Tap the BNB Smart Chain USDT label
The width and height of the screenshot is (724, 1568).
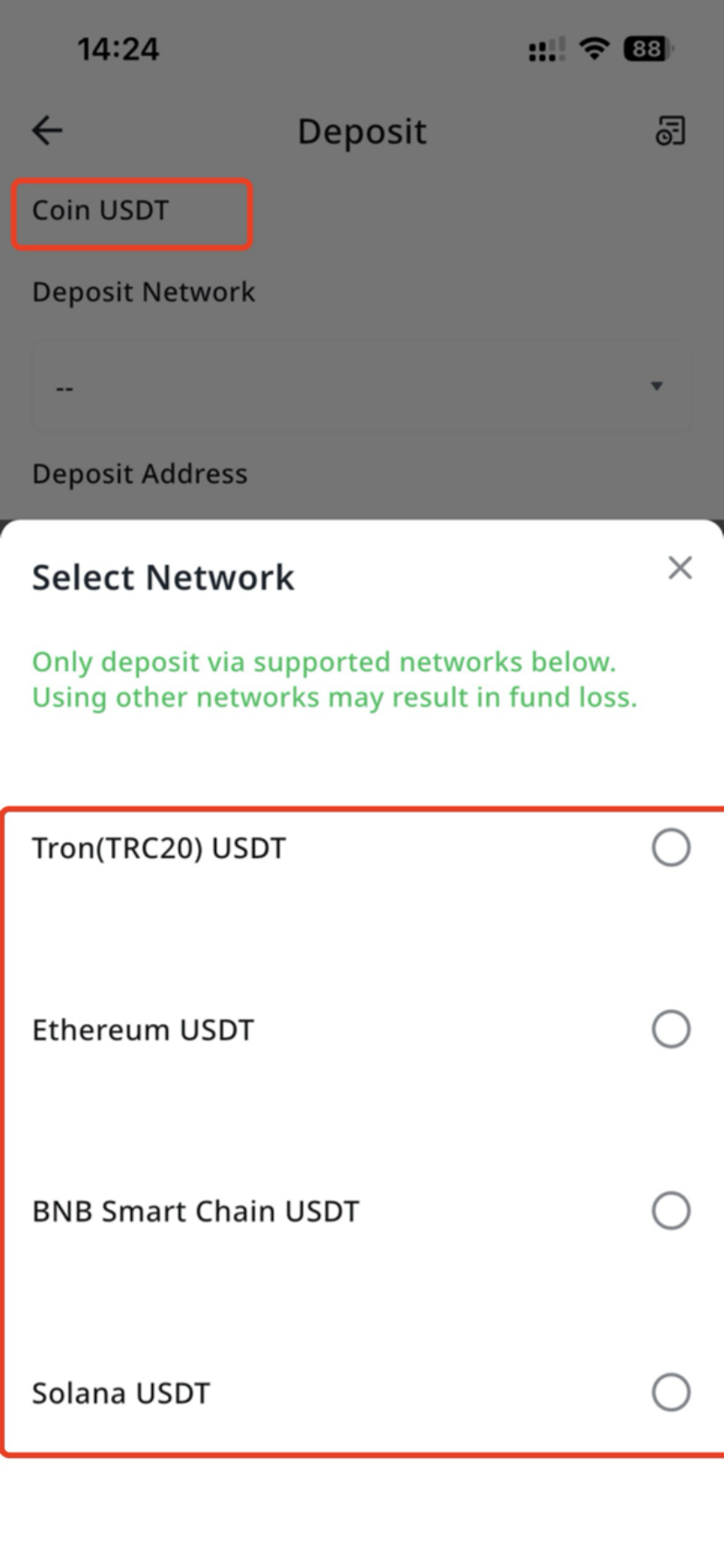tap(196, 1212)
